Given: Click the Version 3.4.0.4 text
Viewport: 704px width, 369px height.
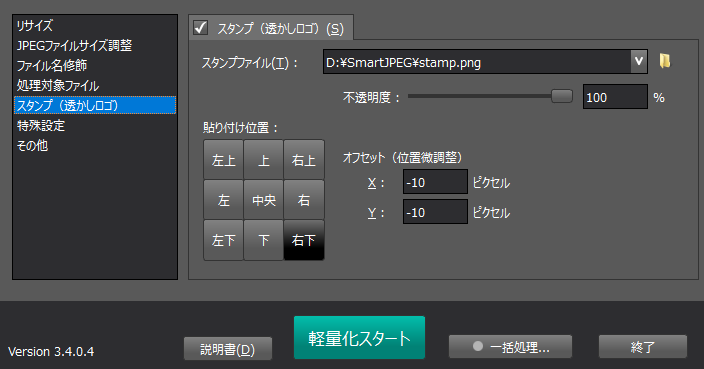Looking at the screenshot, I should [x=51, y=351].
